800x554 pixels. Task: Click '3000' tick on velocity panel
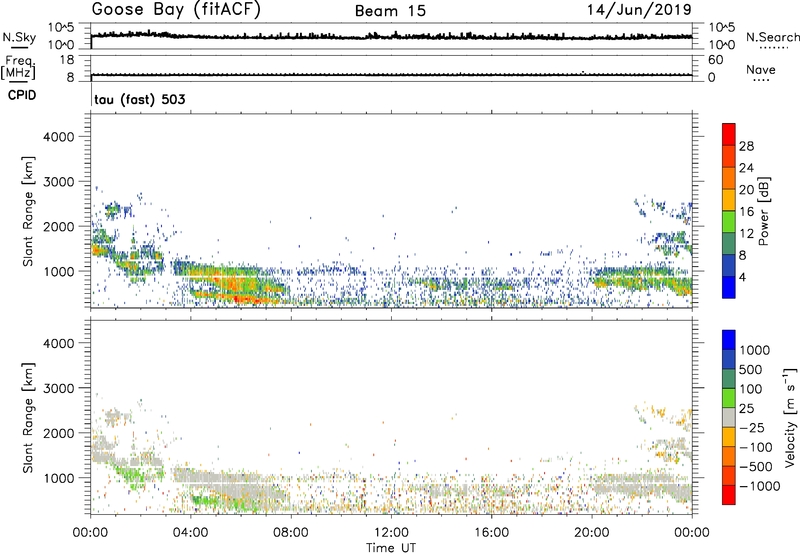pos(58,388)
